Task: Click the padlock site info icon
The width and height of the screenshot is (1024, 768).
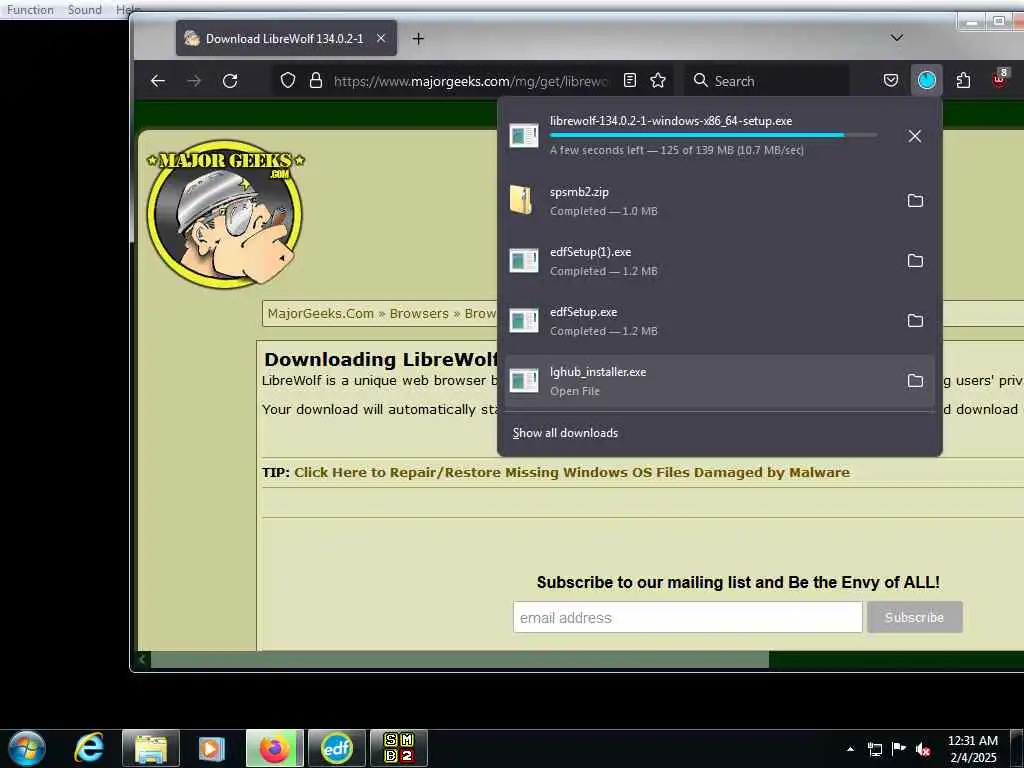Action: tap(315, 80)
